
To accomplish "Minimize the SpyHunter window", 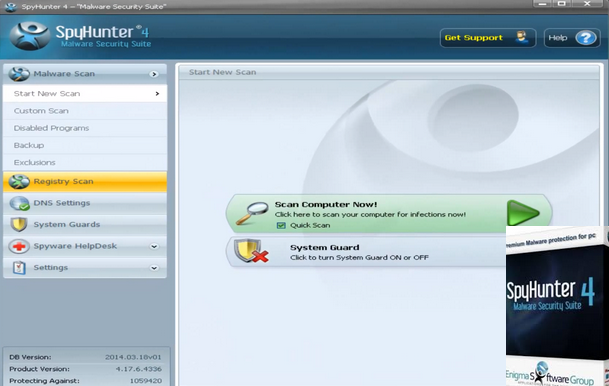I will [543, 3].
